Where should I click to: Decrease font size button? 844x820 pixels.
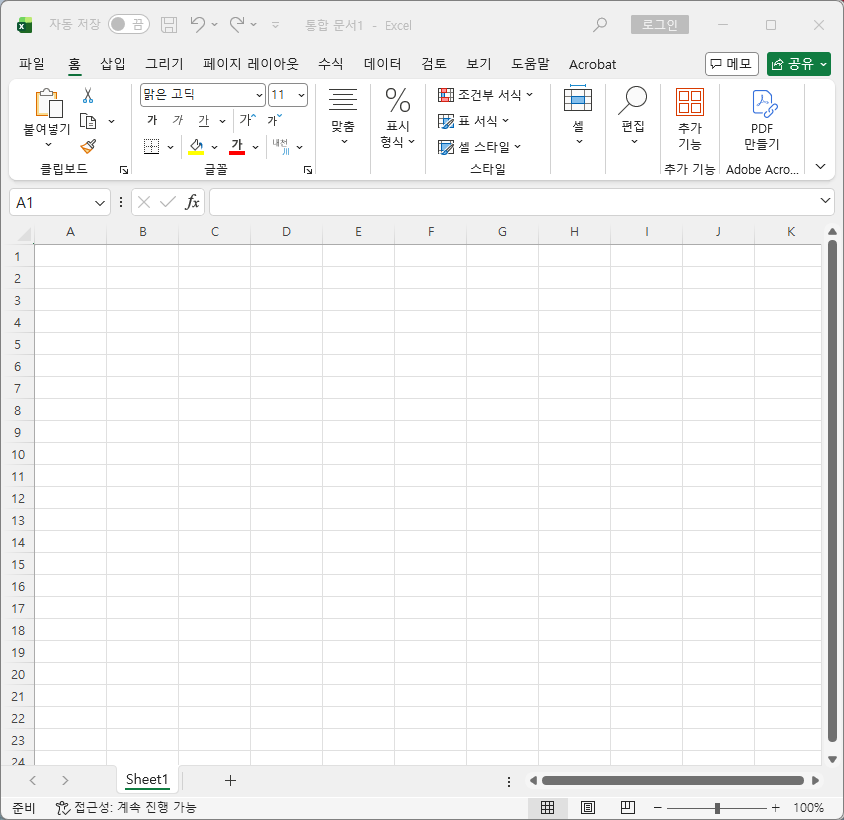click(275, 120)
